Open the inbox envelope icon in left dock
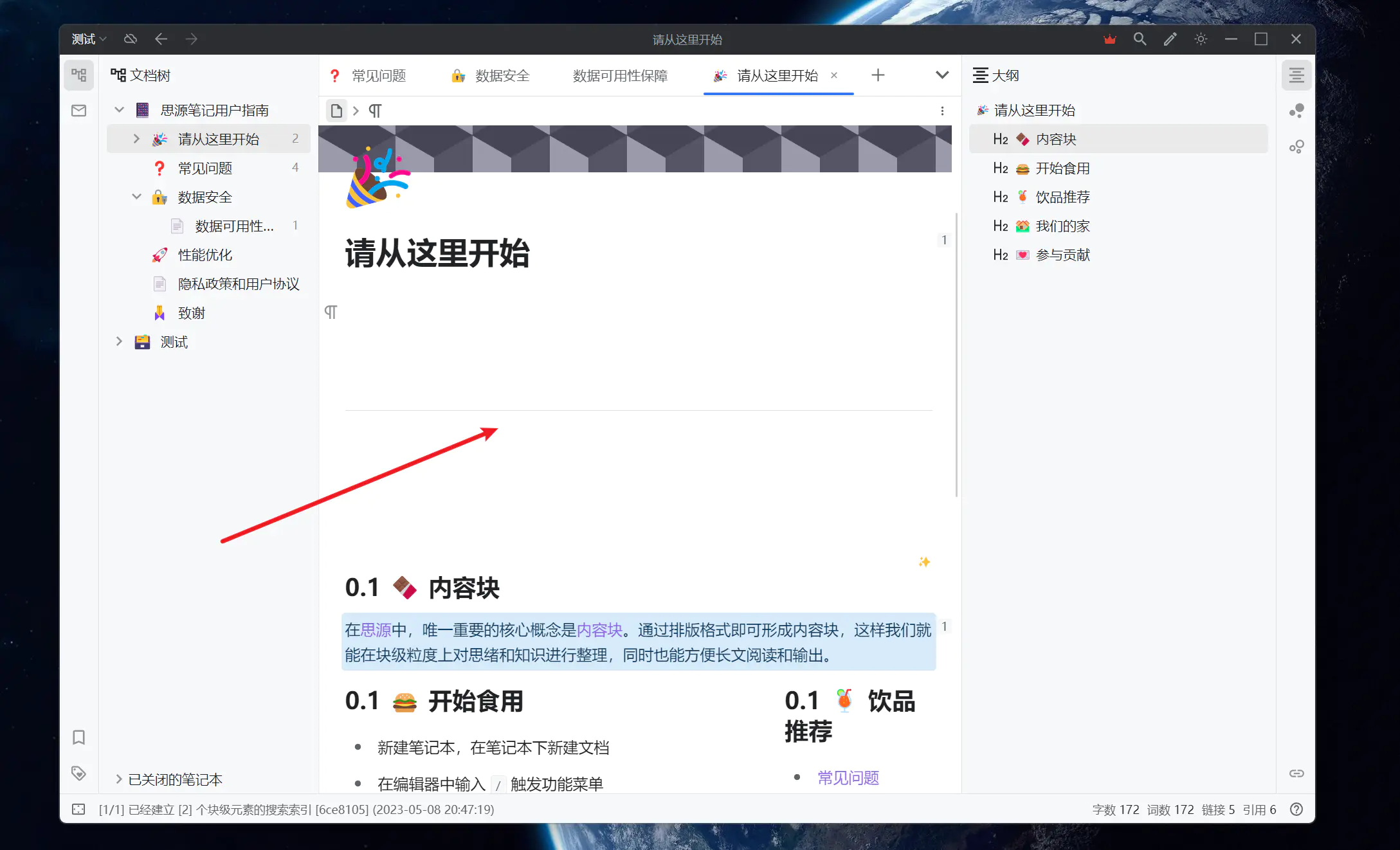 78,111
